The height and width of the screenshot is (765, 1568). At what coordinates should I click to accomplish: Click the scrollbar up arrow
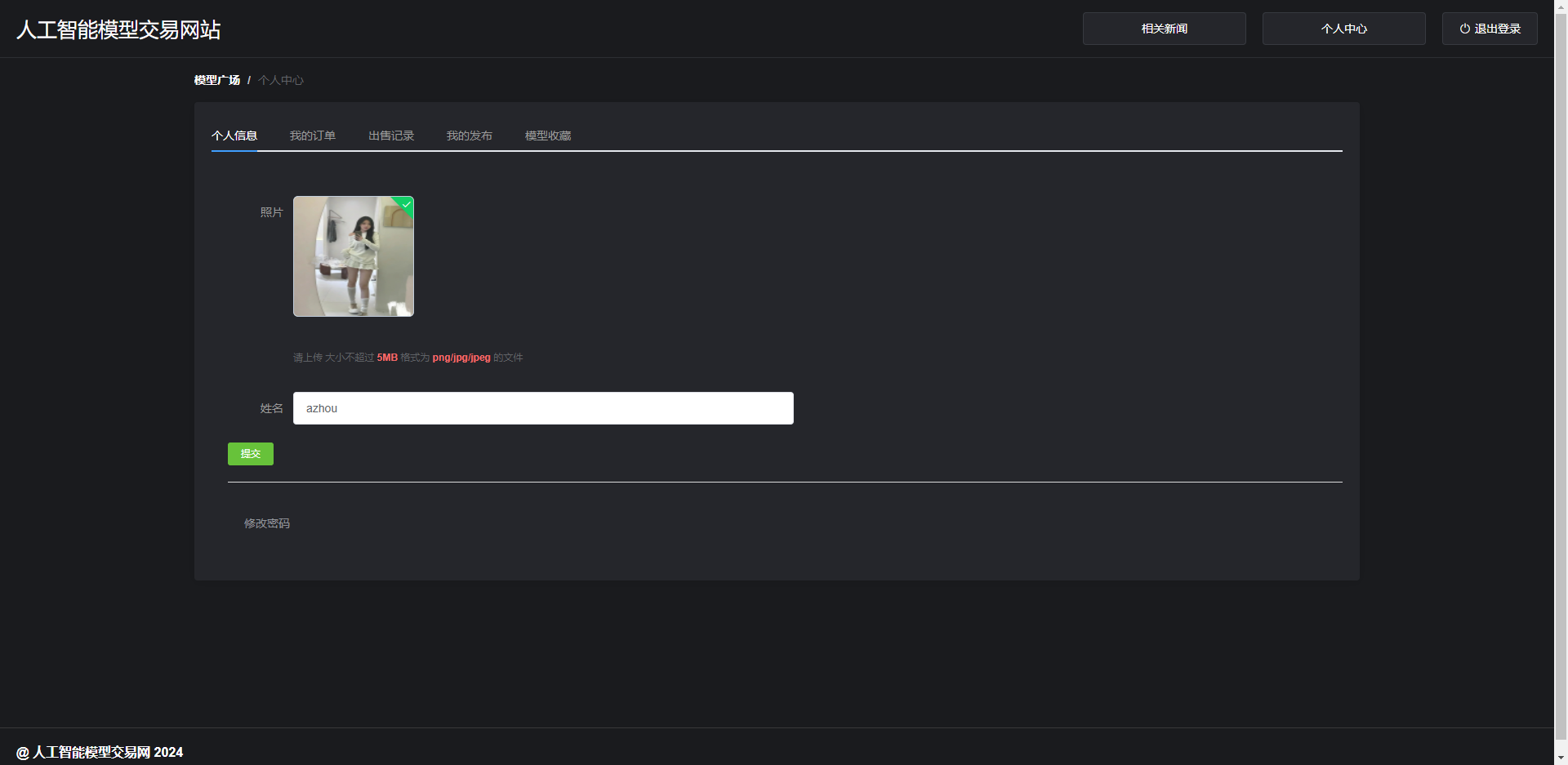tap(1561, 6)
